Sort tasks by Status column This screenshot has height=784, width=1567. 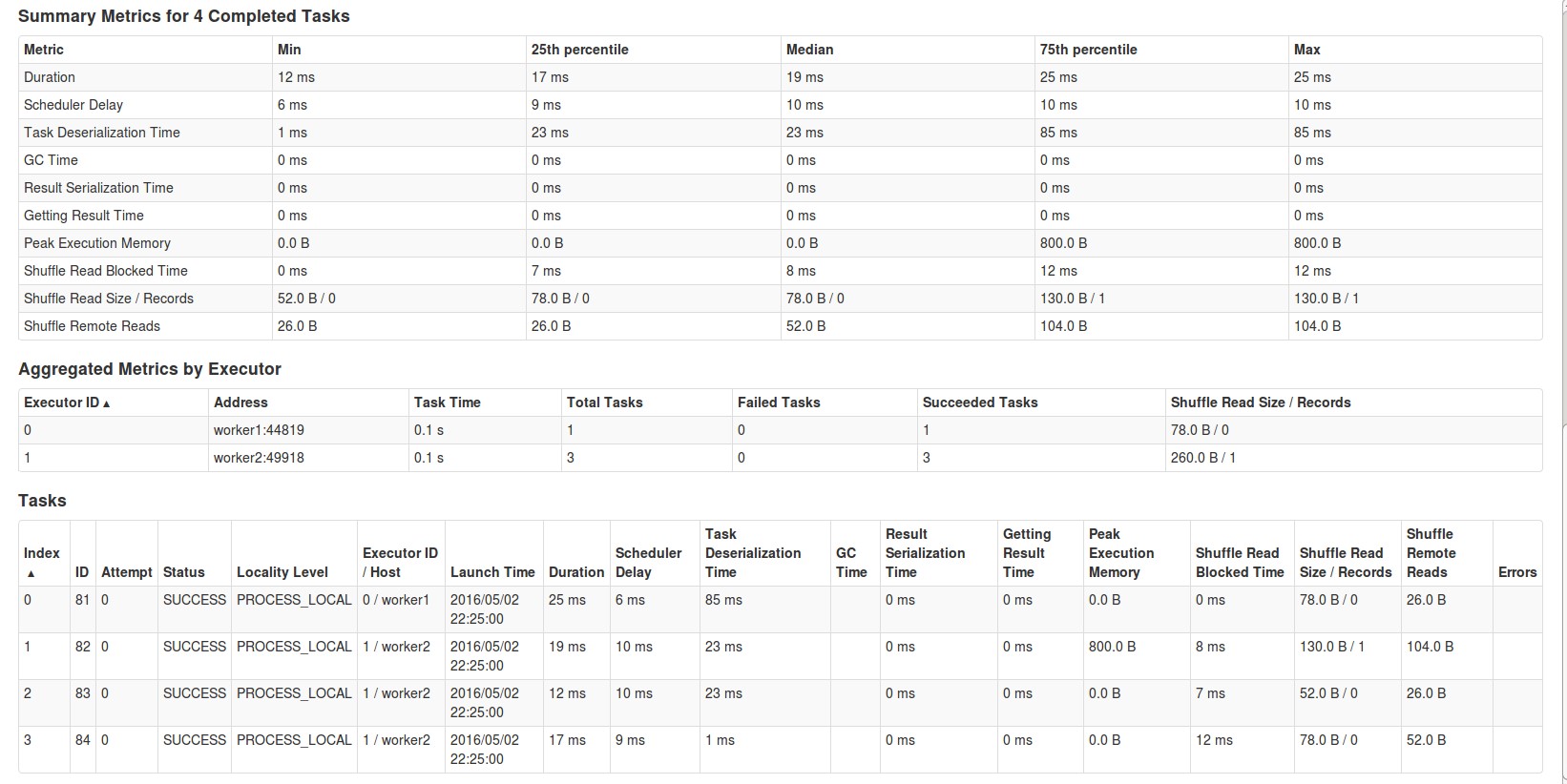point(184,572)
